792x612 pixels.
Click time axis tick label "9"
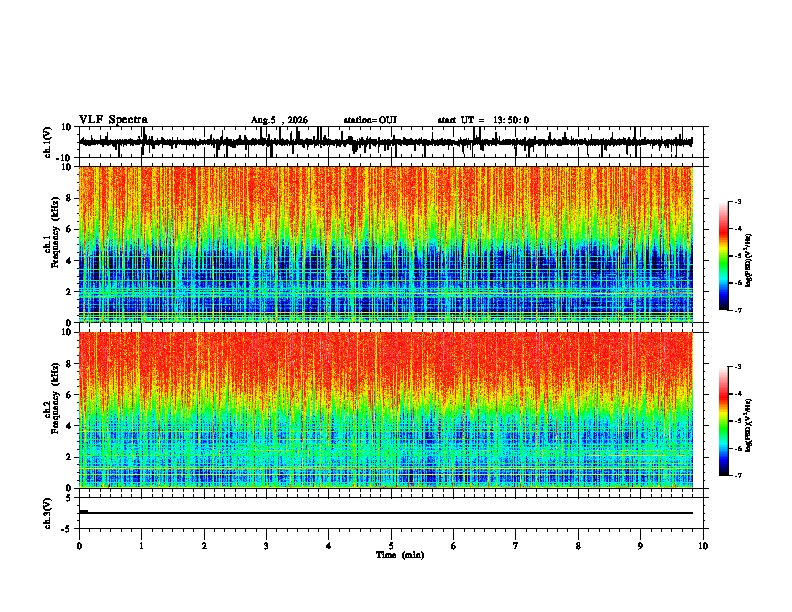pos(640,546)
